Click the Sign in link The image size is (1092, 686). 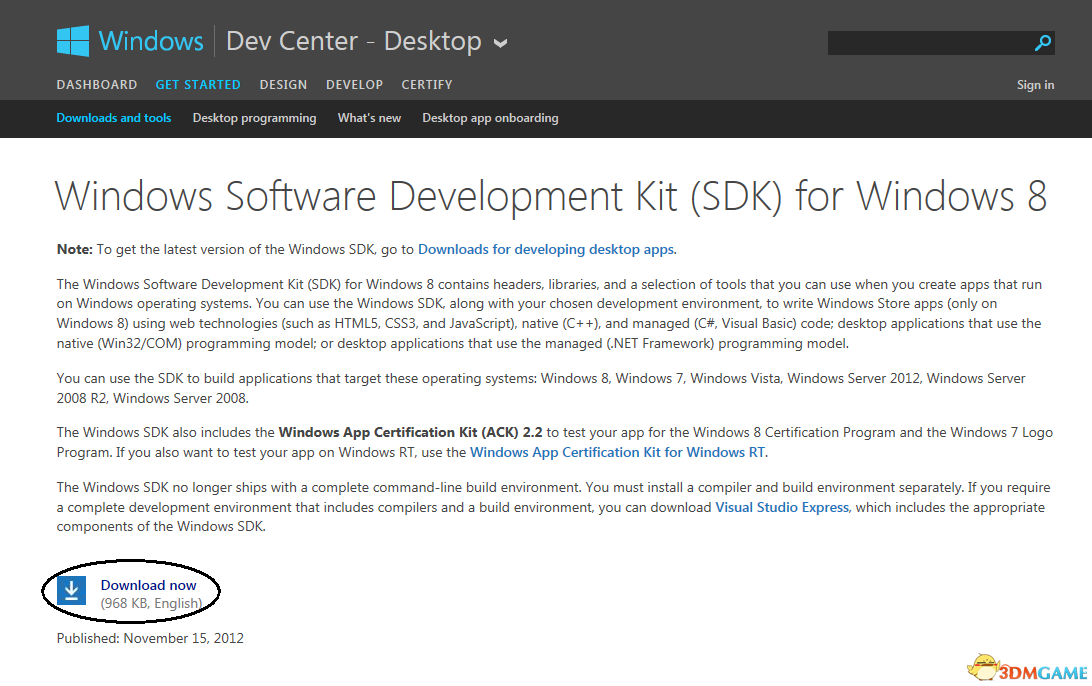tap(1035, 85)
